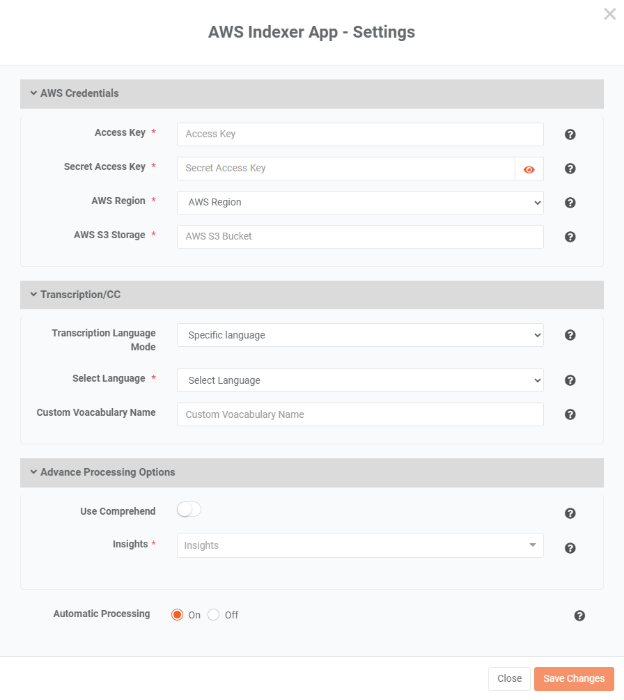Select Automatic Processing Off radio button
The height and width of the screenshot is (700, 624).
214,615
